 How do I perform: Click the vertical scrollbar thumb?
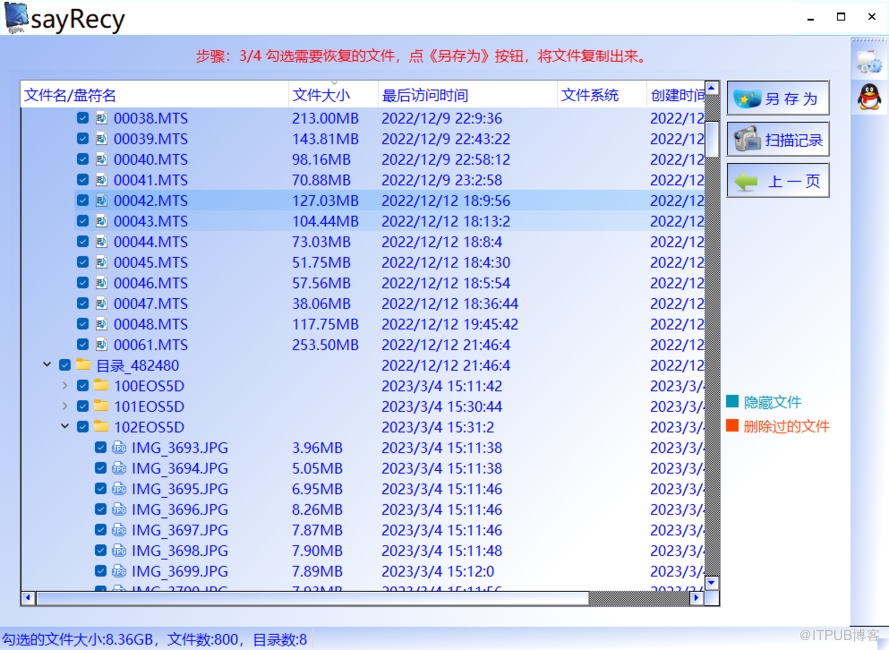click(712, 138)
